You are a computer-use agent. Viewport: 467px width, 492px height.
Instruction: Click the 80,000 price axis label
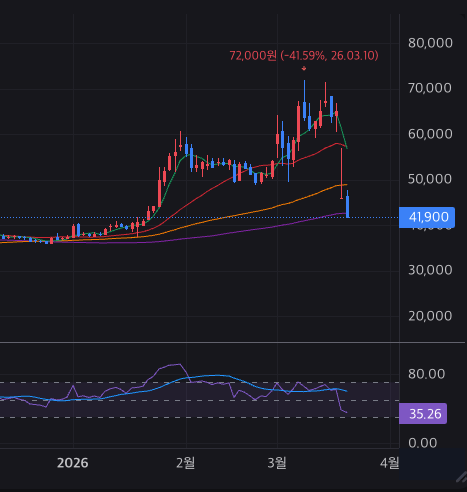click(x=430, y=43)
